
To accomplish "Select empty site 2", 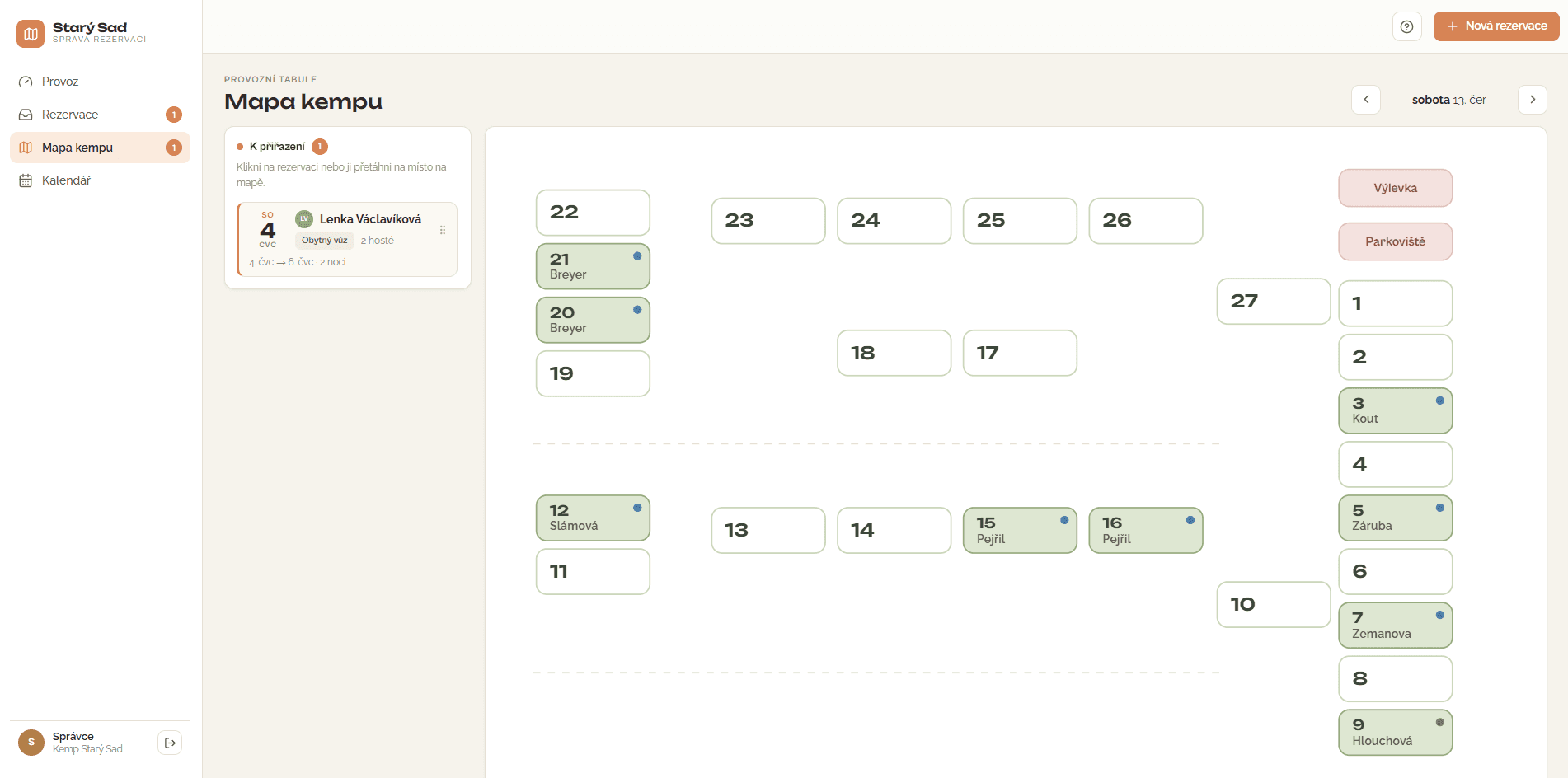I will tap(1396, 357).
